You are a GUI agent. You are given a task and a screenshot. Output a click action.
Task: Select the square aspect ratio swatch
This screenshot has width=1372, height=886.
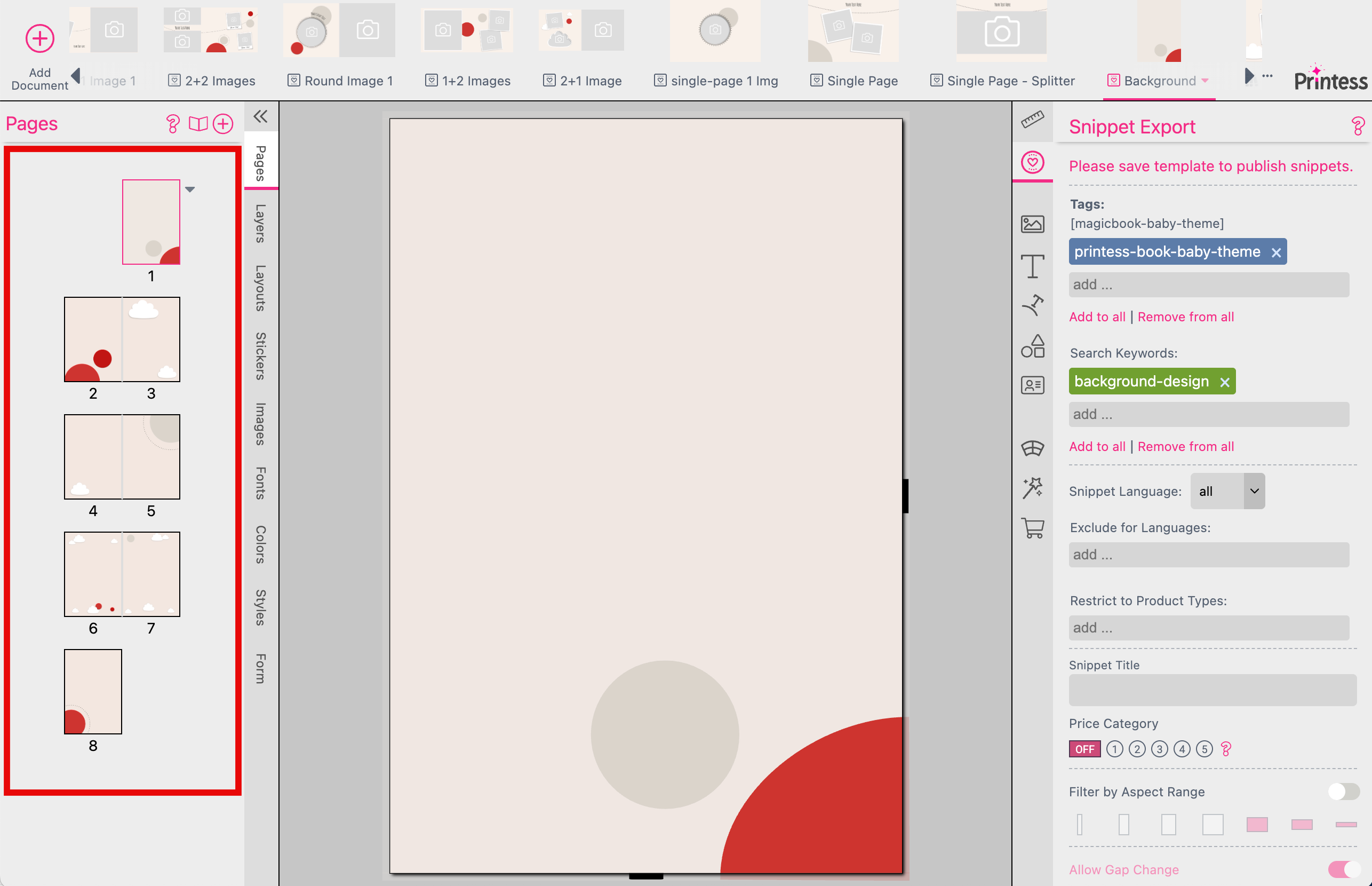pos(1211,825)
